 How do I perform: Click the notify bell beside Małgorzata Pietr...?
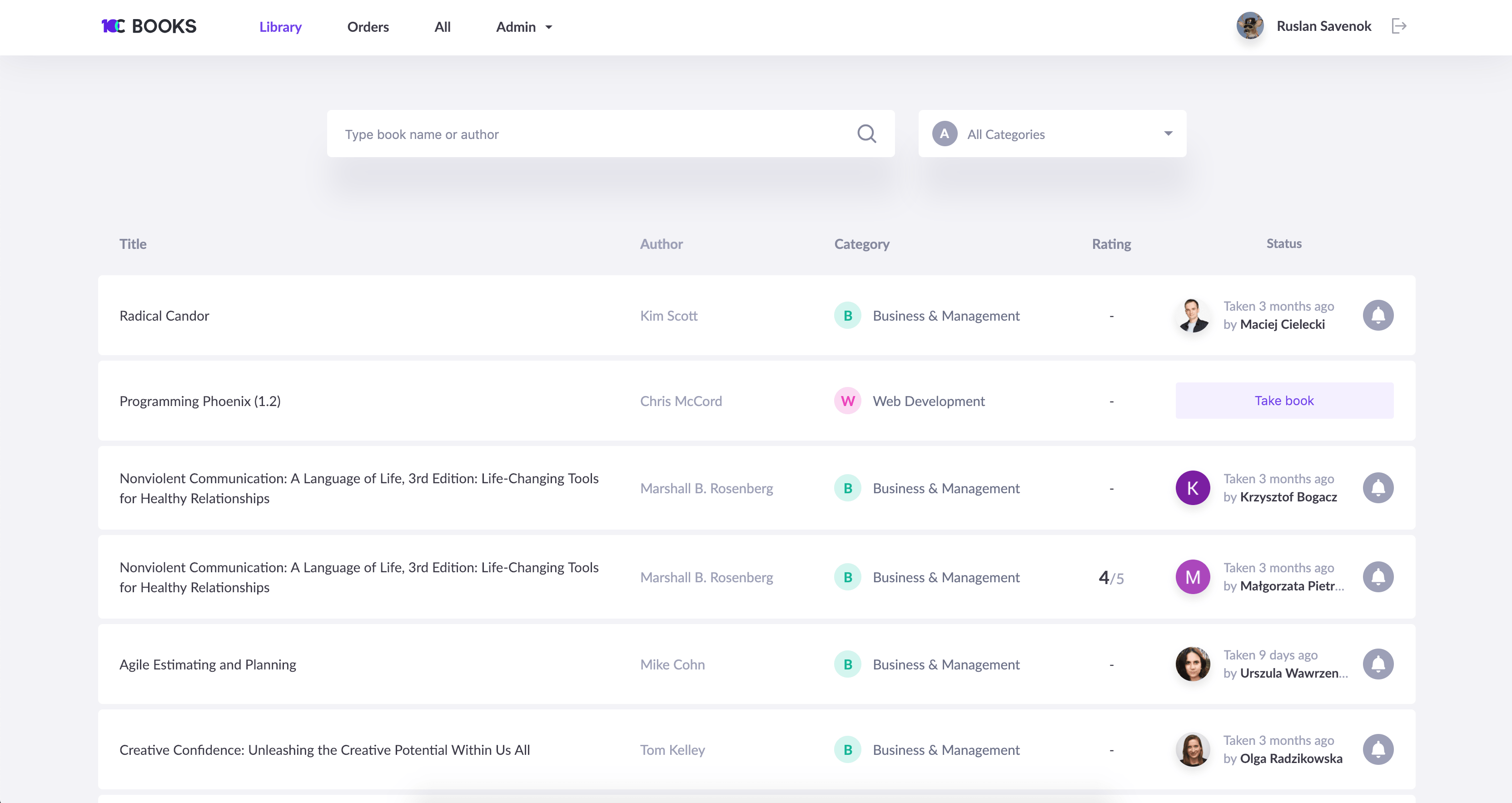pyautogui.click(x=1378, y=577)
